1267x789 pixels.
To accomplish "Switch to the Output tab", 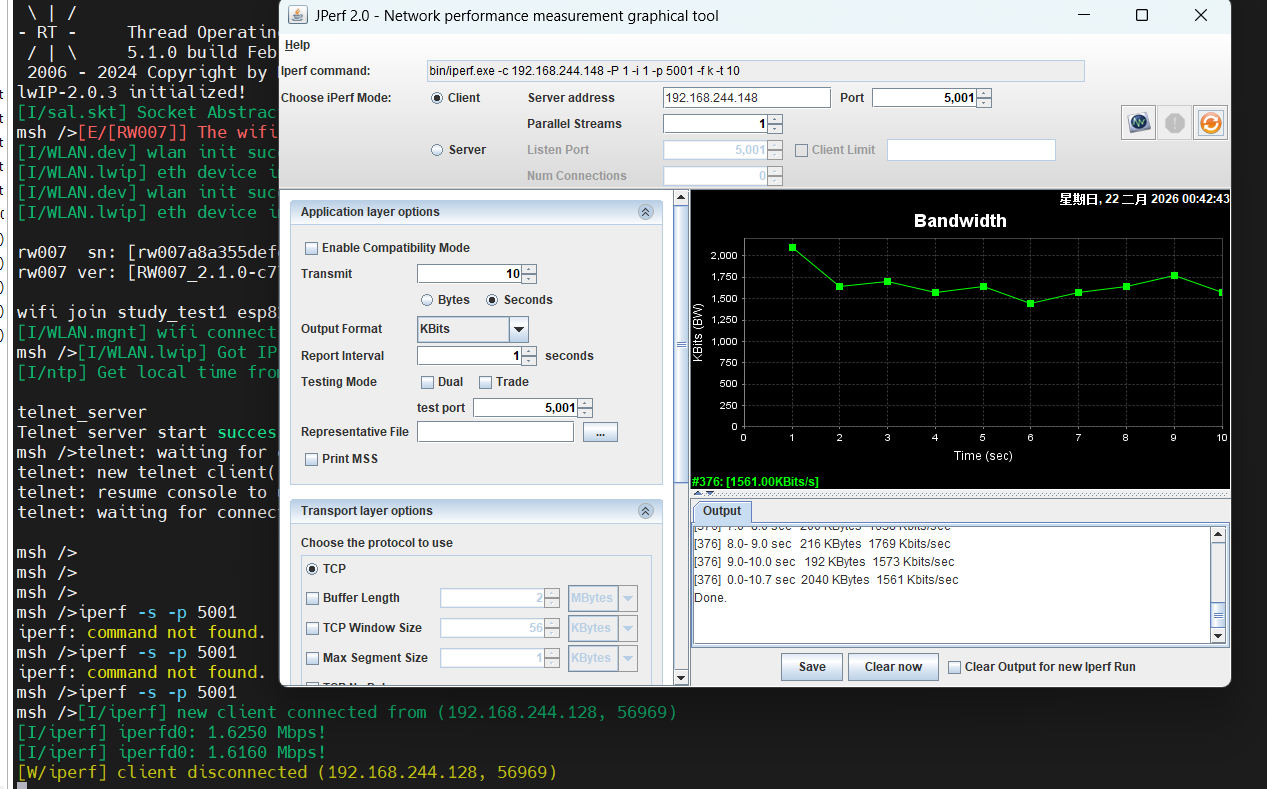I will pyautogui.click(x=722, y=511).
